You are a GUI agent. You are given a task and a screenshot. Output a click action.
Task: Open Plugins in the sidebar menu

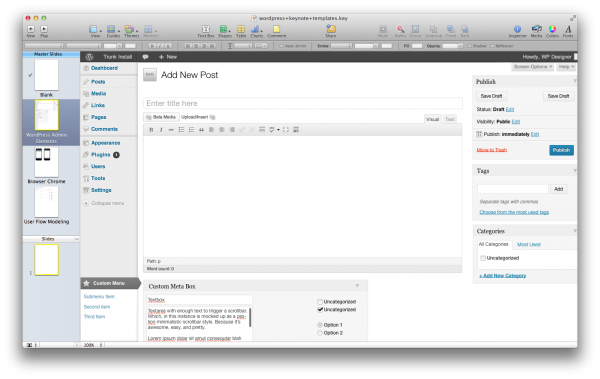click(x=101, y=155)
